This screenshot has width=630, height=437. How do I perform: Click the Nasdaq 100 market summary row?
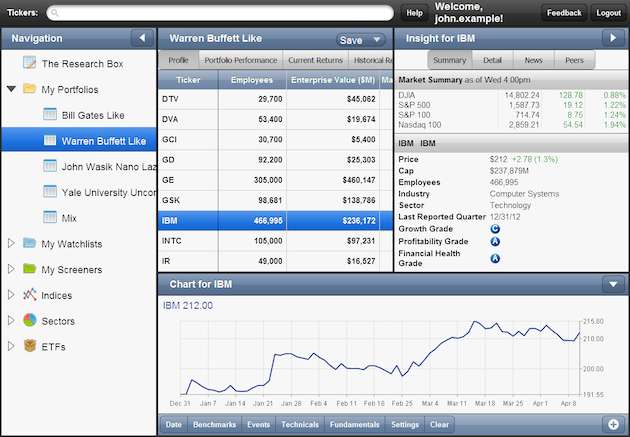[512, 125]
